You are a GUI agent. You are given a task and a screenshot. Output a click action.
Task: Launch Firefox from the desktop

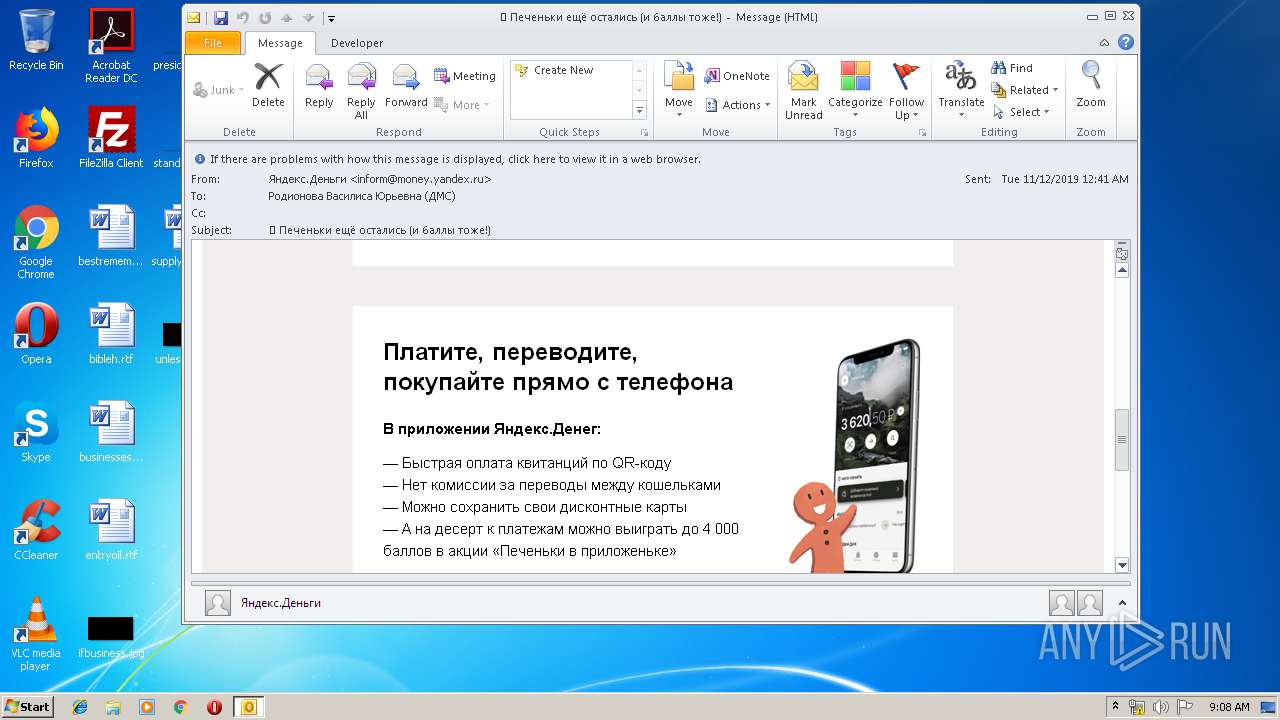pos(36,138)
